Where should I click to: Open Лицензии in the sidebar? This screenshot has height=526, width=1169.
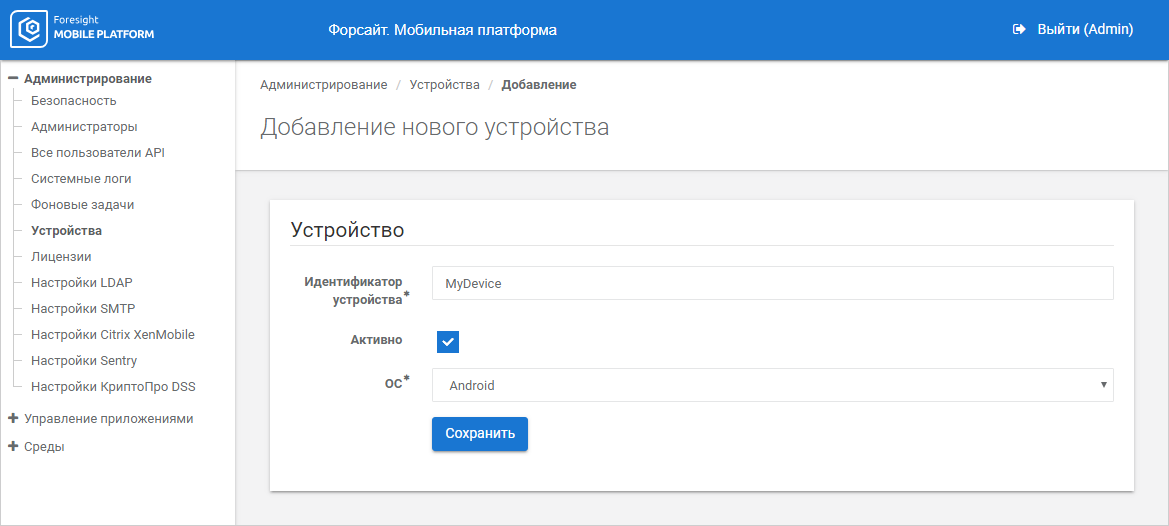[x=61, y=257]
